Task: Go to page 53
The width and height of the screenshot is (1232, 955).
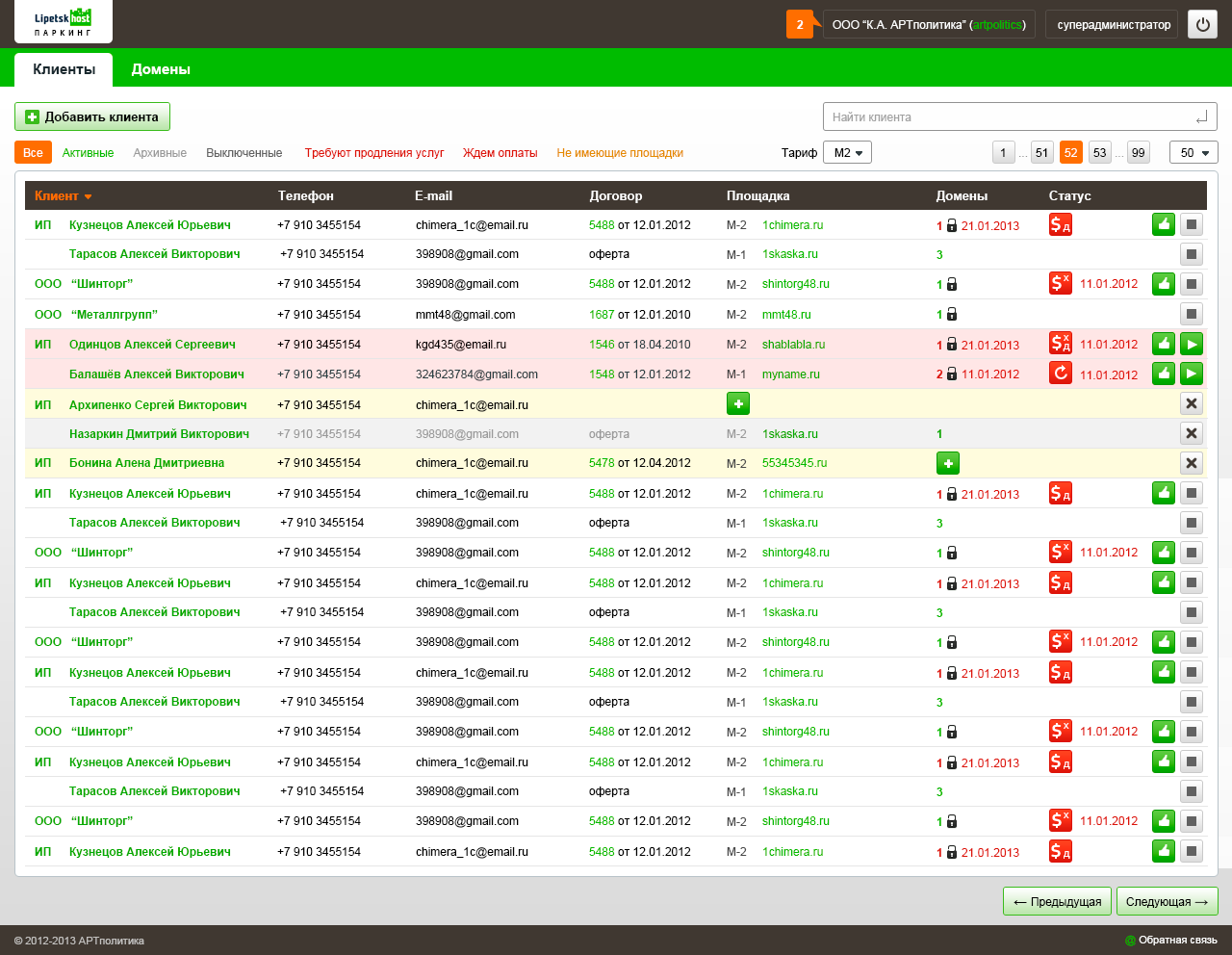Action: (x=1099, y=152)
